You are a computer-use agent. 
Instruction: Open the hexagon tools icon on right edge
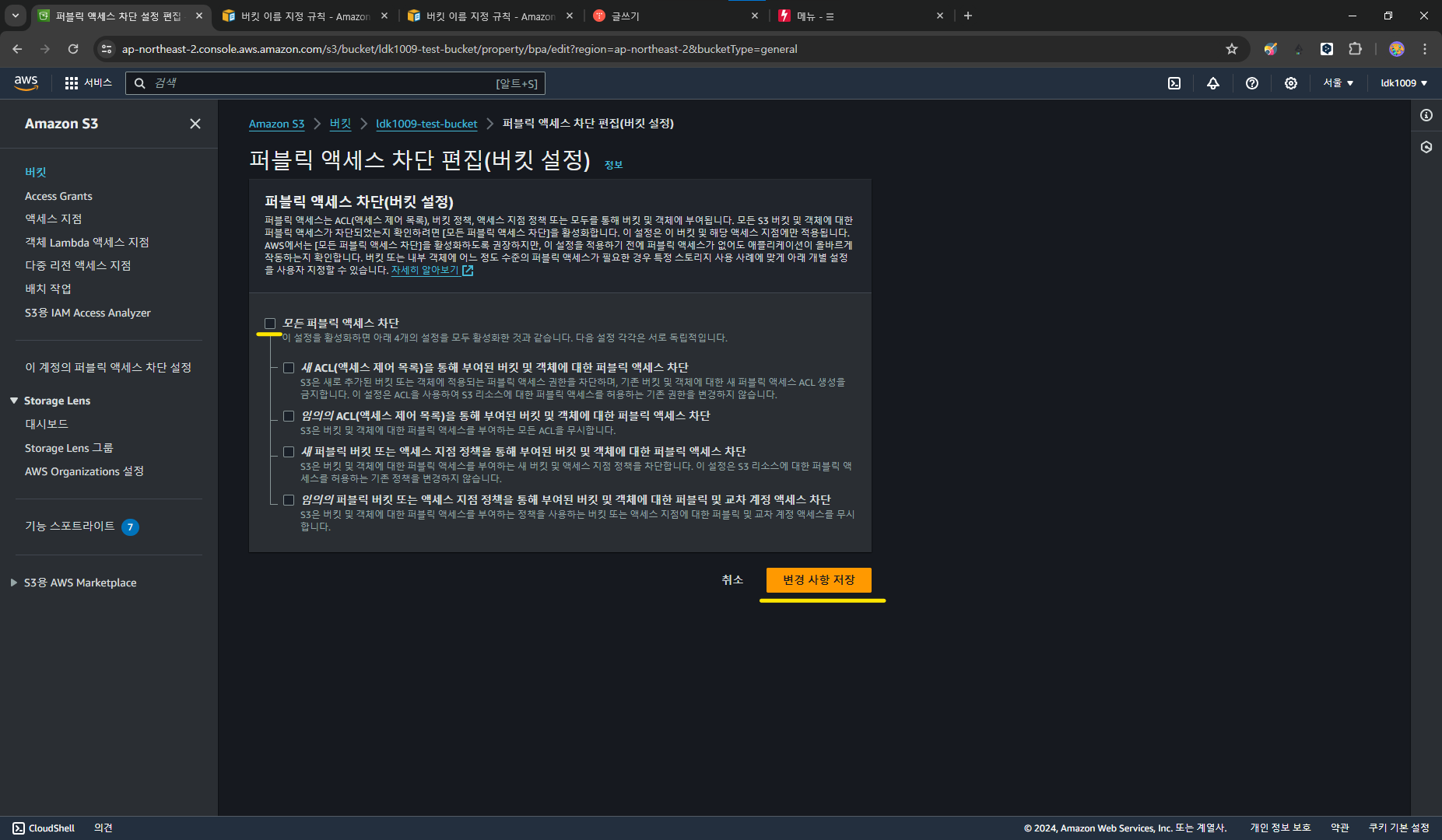point(1426,147)
